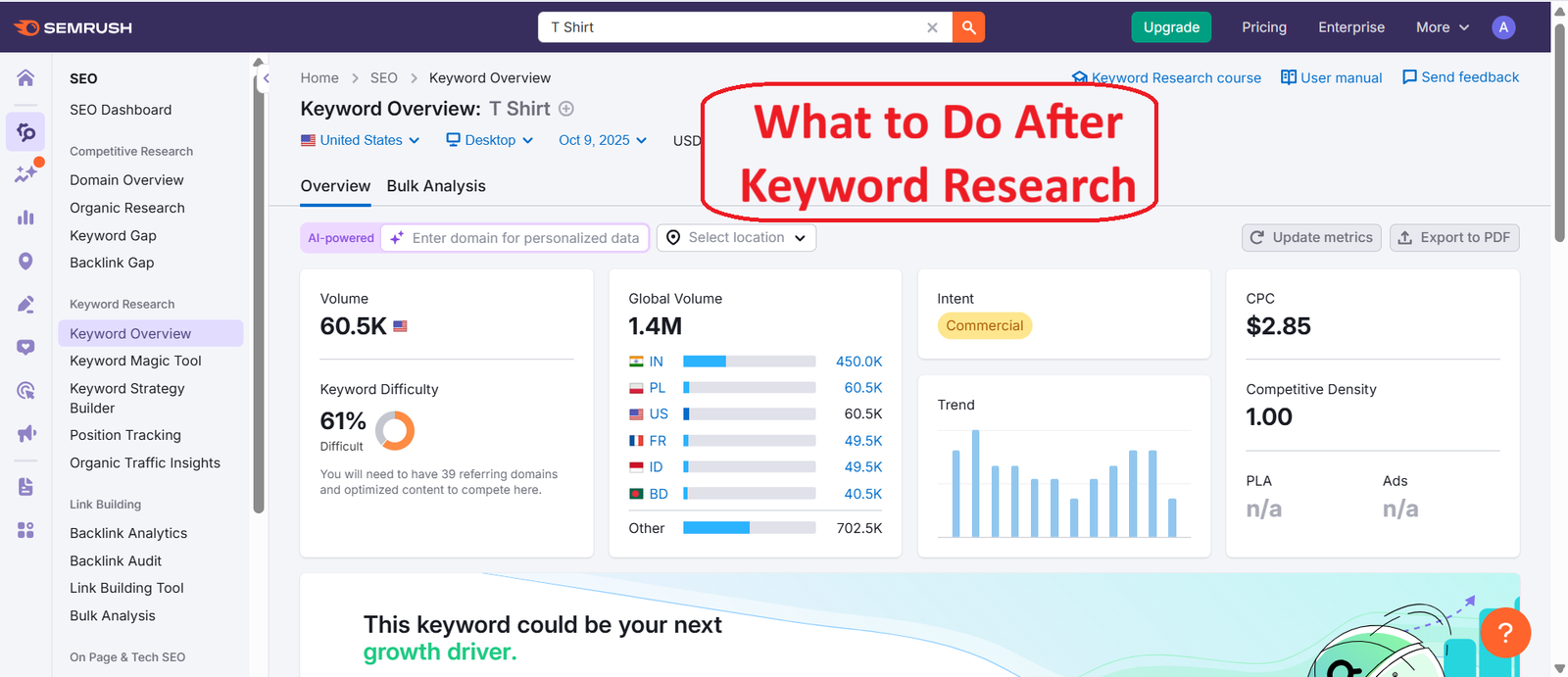The width and height of the screenshot is (1568, 677).
Task: Click the Keyword Difficulty donut chart
Action: [395, 430]
